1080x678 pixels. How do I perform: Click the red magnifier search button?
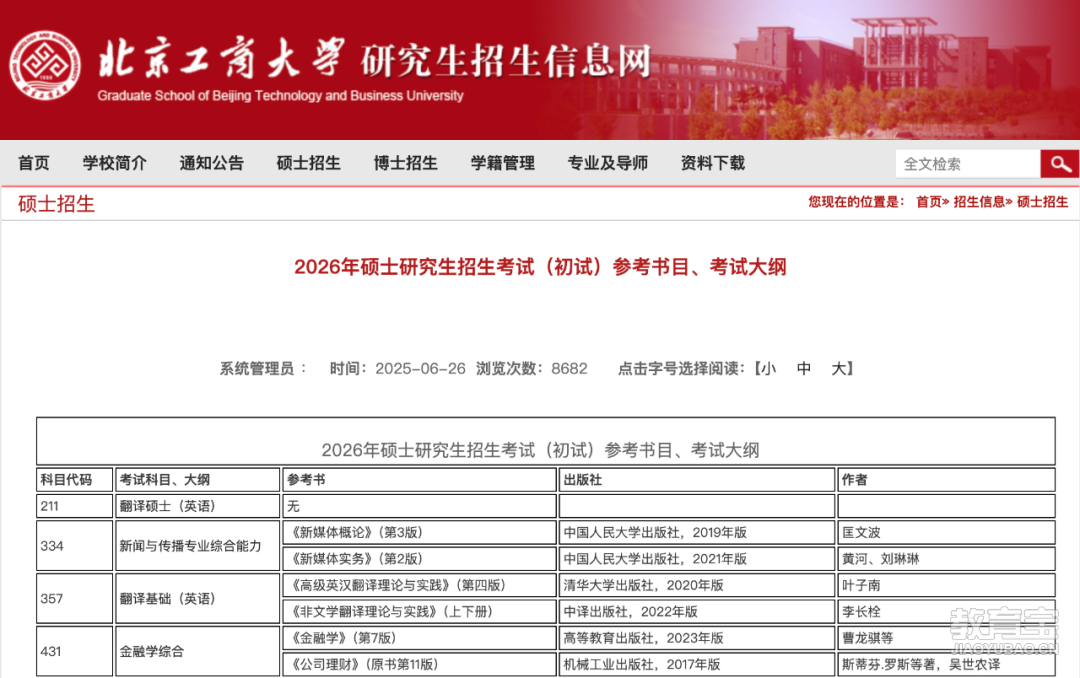coord(1059,164)
